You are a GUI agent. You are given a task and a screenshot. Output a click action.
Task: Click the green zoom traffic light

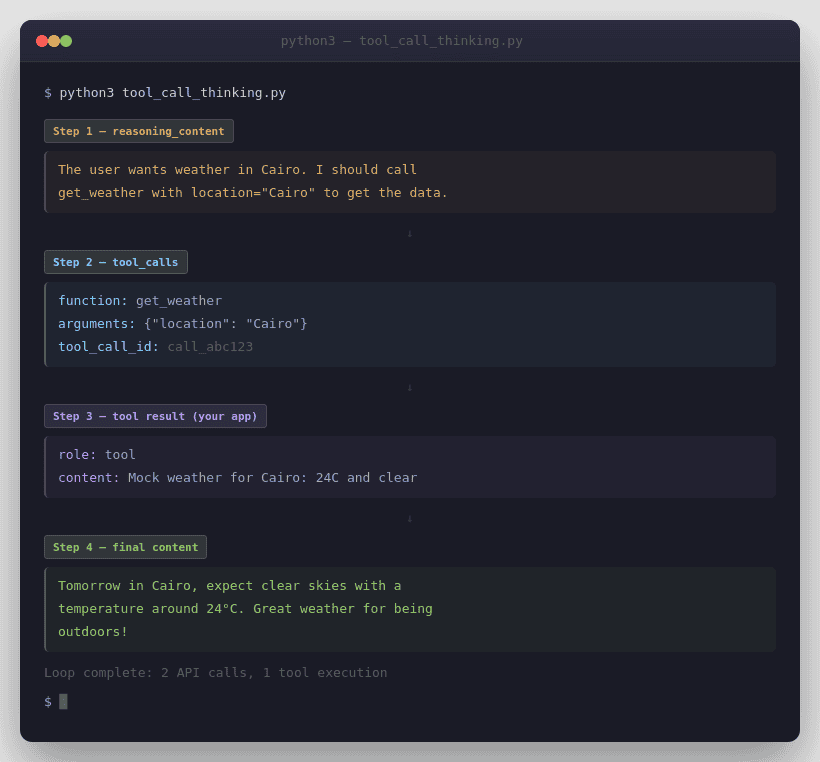(x=66, y=41)
